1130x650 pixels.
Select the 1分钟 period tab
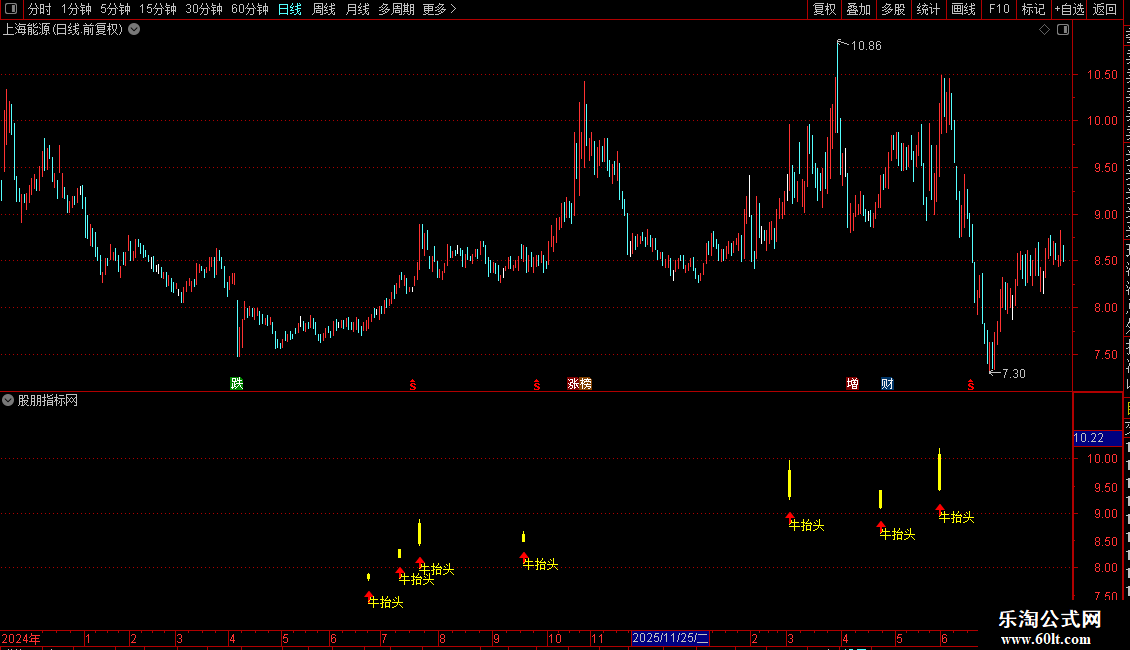click(76, 9)
